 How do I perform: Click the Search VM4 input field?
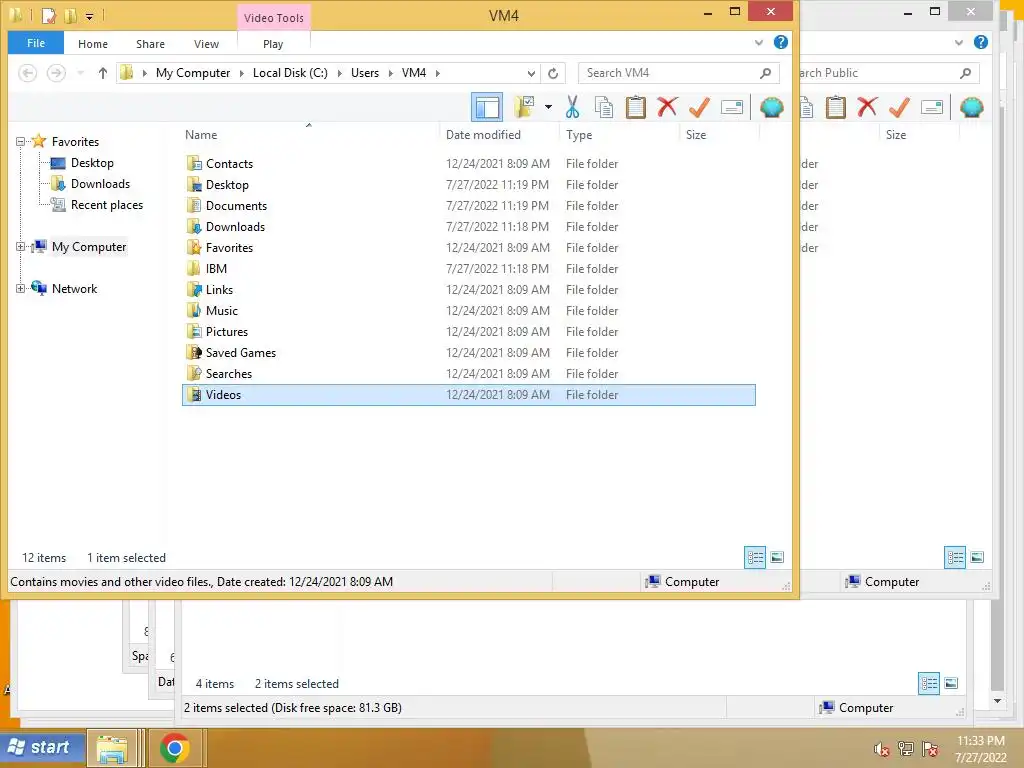[679, 73]
